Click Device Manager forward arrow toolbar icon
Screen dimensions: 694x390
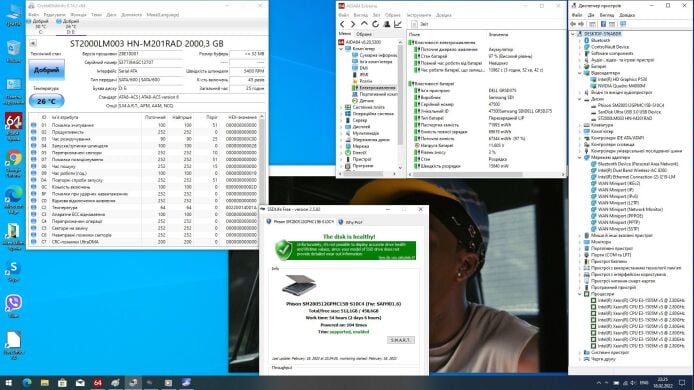pyautogui.click(x=581, y=24)
